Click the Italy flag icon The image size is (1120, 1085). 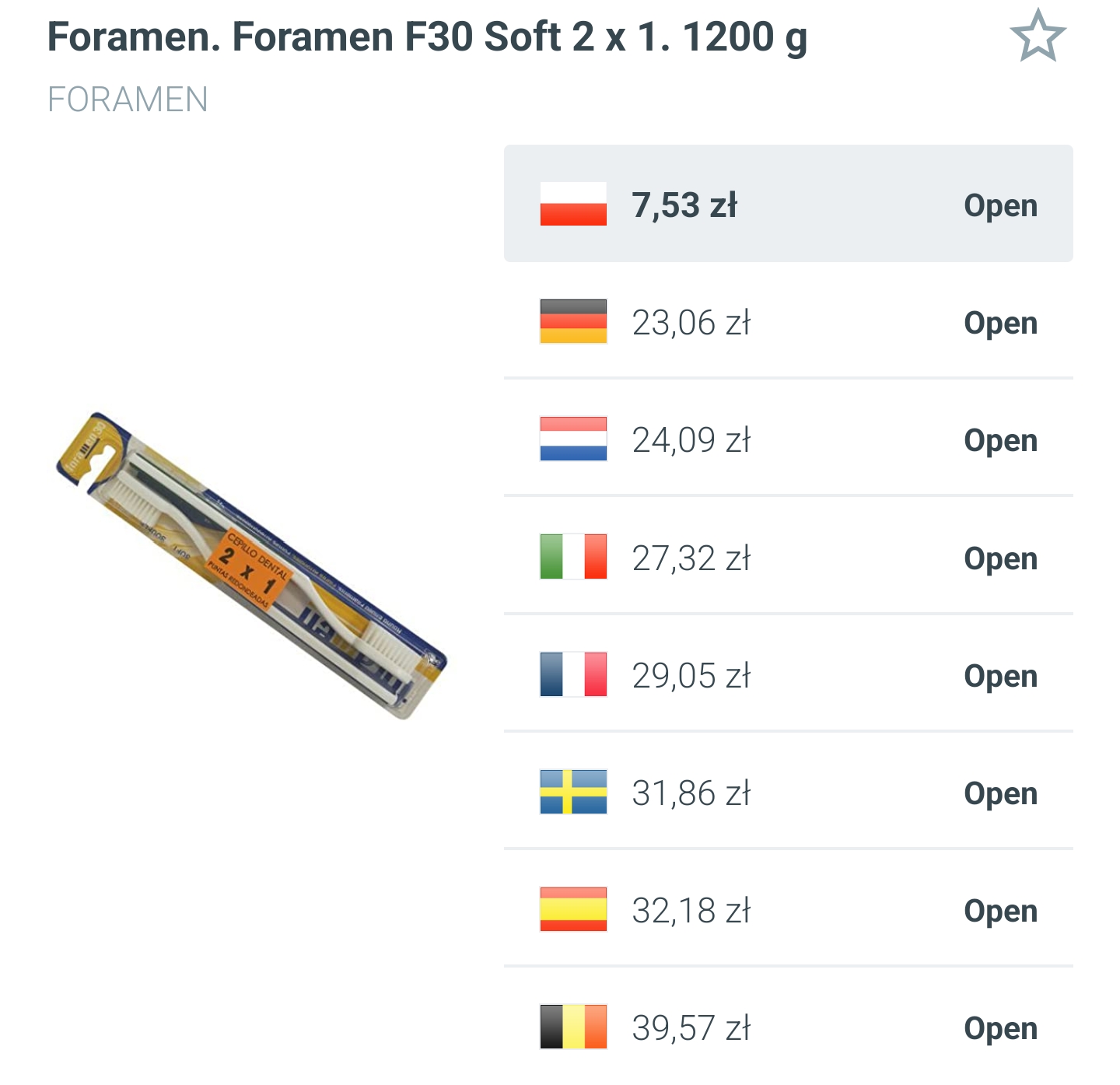[572, 558]
